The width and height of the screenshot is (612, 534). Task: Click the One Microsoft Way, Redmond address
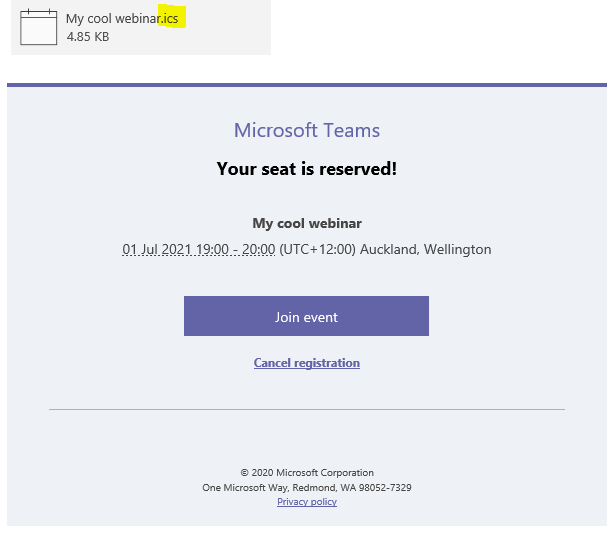[307, 488]
